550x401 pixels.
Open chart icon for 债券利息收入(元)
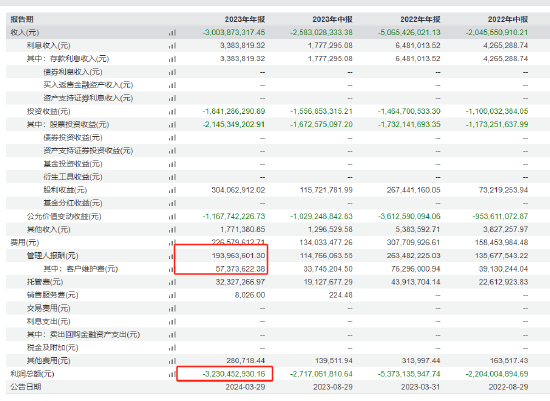[x=172, y=72]
